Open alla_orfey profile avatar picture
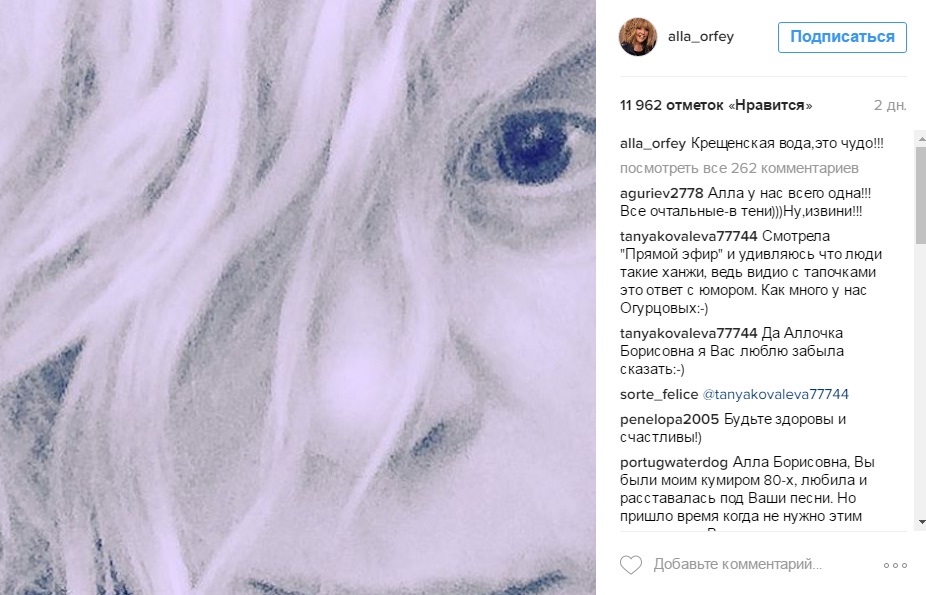Viewport: 926px width, 595px height. point(638,37)
